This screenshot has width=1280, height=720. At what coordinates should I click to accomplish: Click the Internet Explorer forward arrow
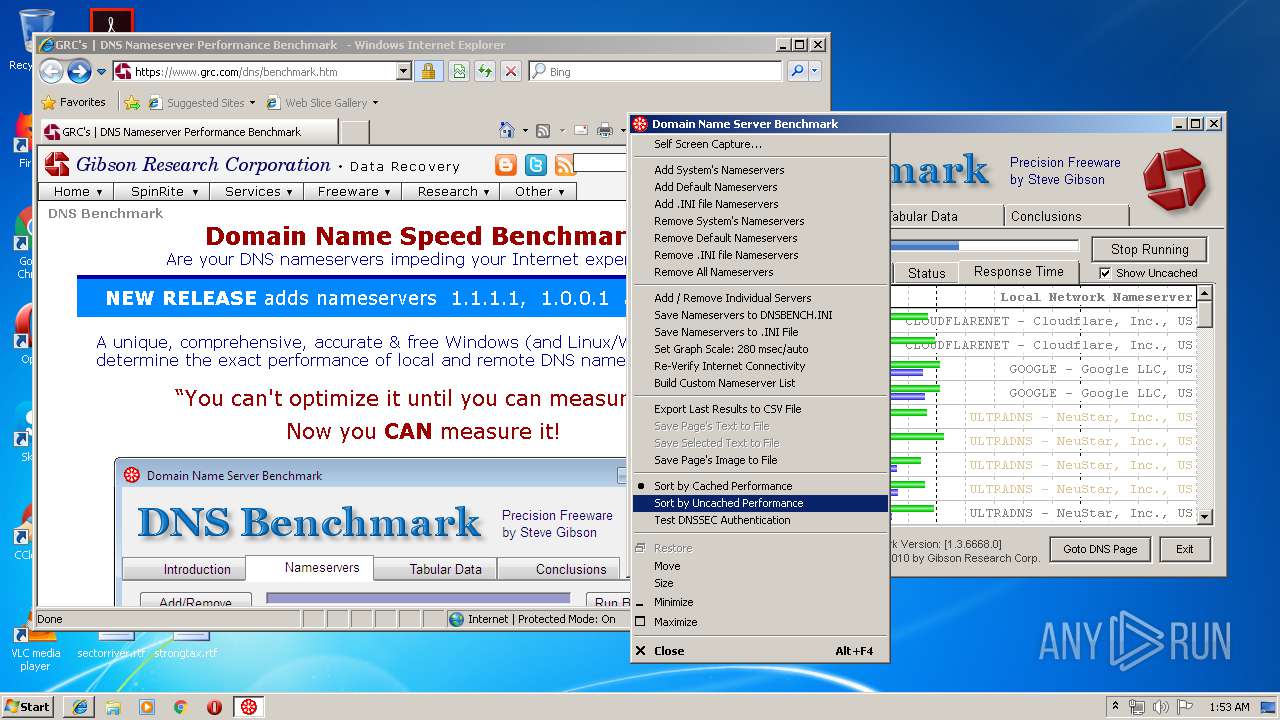tap(79, 71)
